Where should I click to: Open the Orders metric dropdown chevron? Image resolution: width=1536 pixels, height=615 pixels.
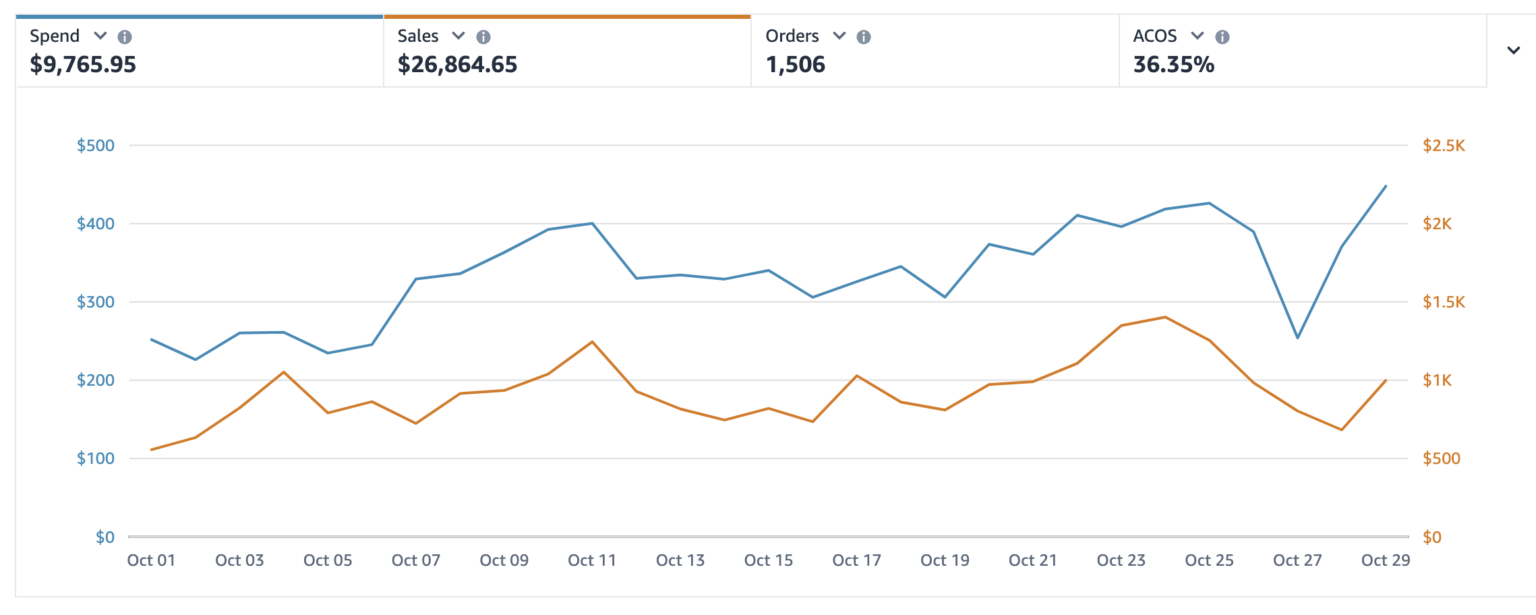click(x=839, y=36)
